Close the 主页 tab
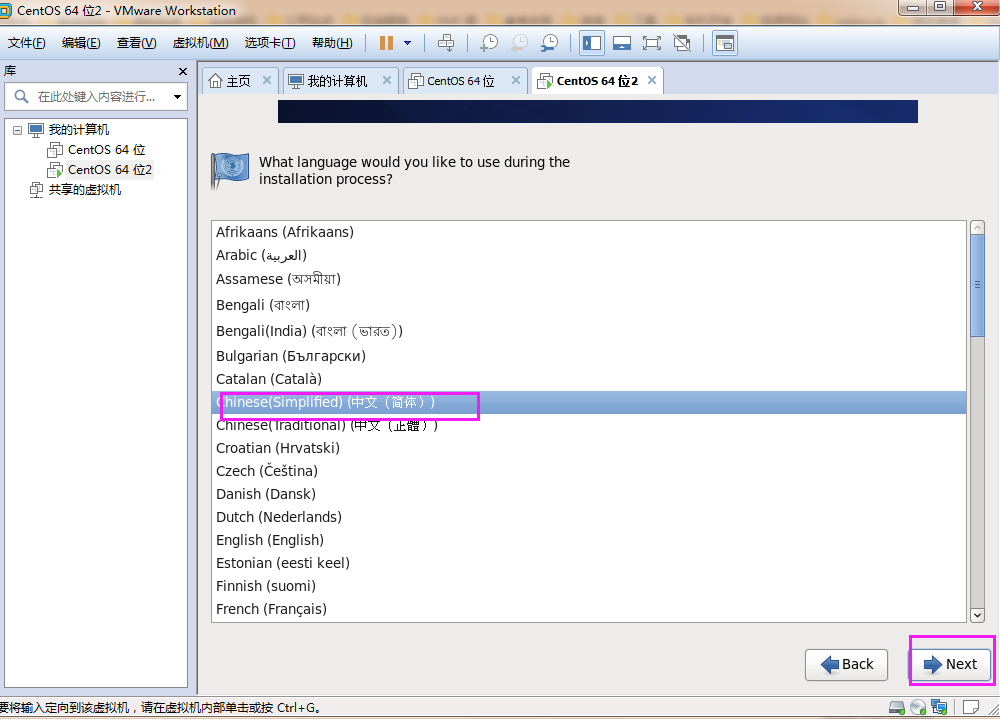The height and width of the screenshot is (719, 1000). point(267,80)
